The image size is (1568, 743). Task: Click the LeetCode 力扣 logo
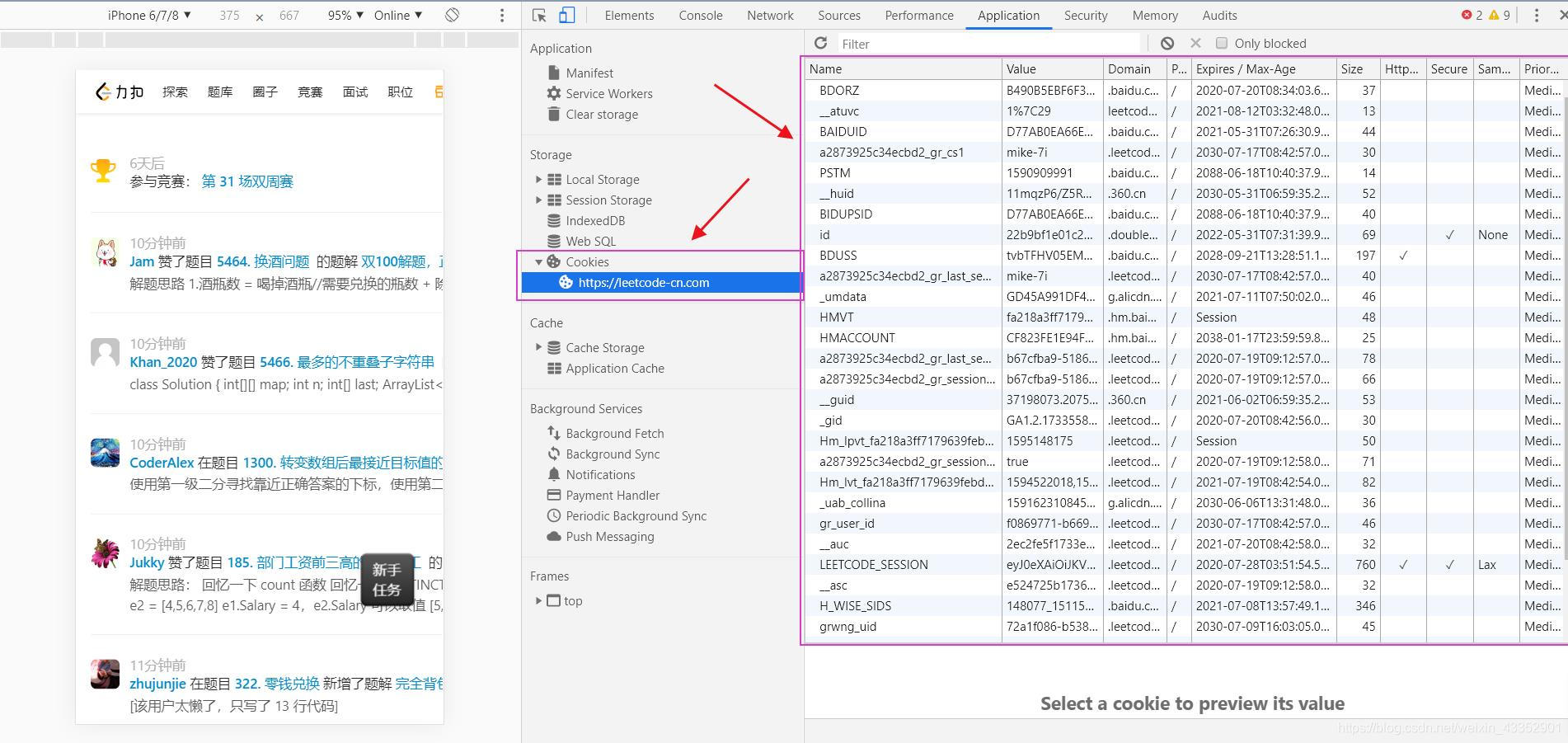pos(120,92)
